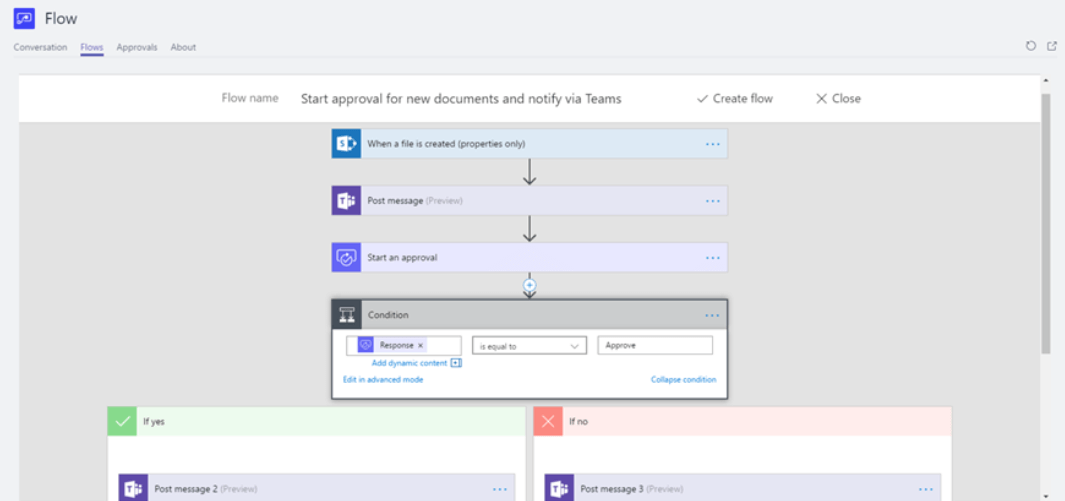Click Add dynamic content link
Image resolution: width=1065 pixels, height=501 pixels.
tap(409, 363)
